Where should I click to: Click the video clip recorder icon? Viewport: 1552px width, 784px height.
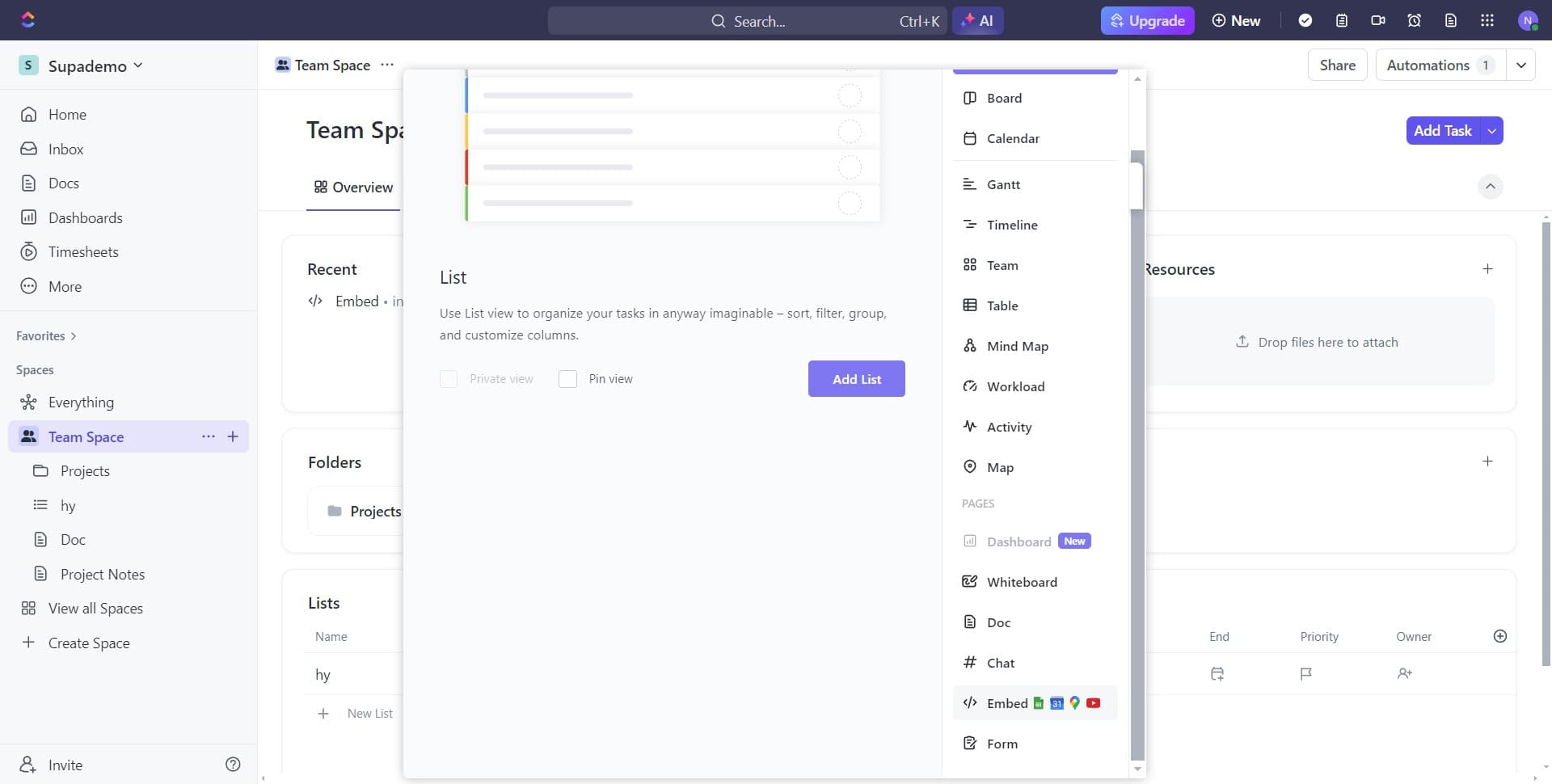coord(1378,21)
